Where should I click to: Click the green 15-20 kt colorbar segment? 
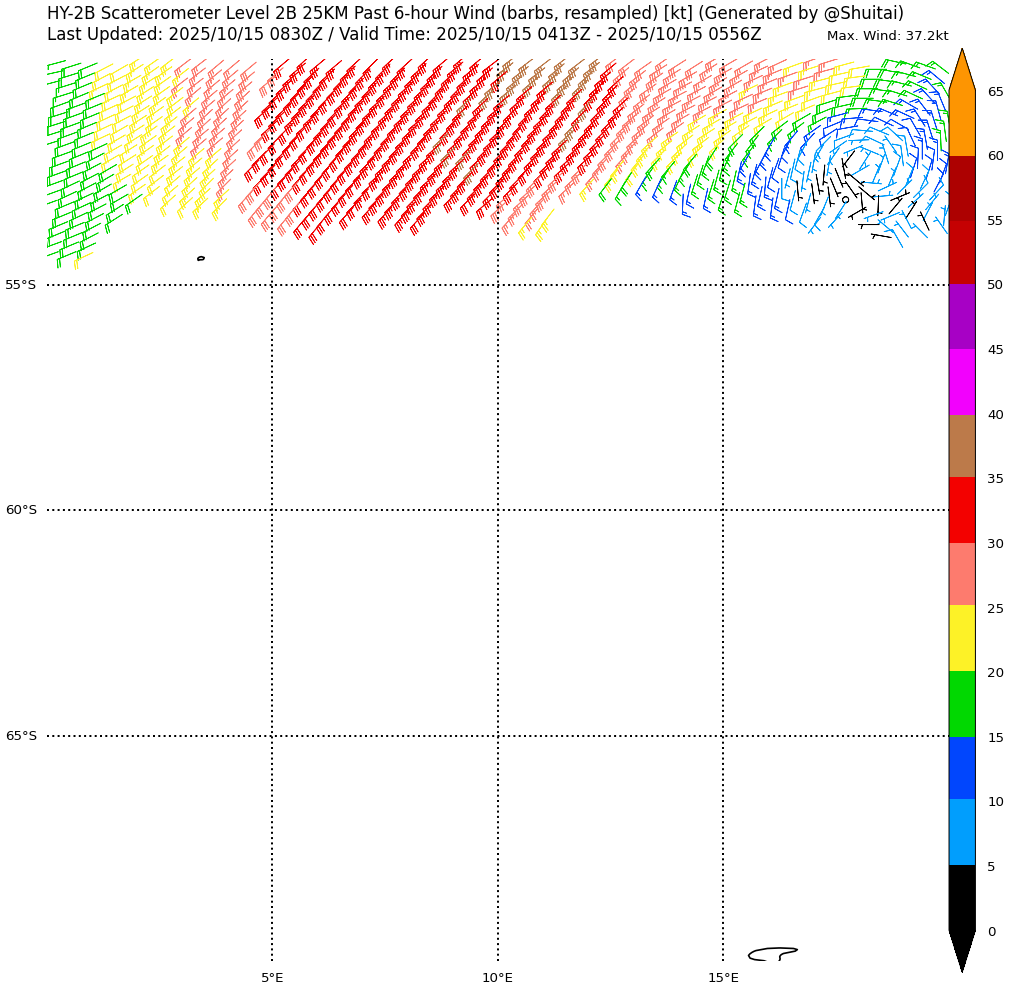(961, 704)
